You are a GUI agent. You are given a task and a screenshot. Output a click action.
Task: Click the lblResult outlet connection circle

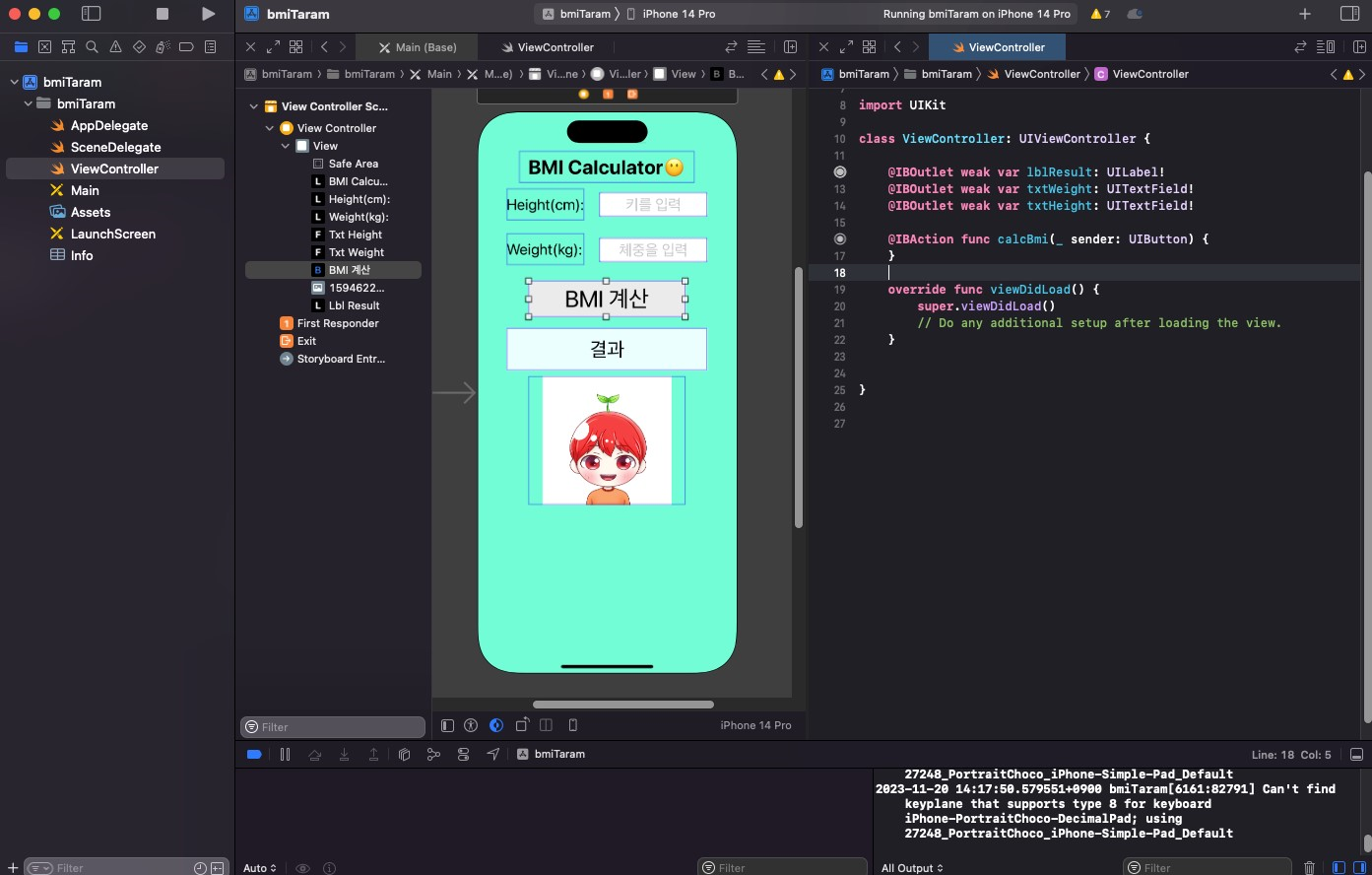pos(840,171)
